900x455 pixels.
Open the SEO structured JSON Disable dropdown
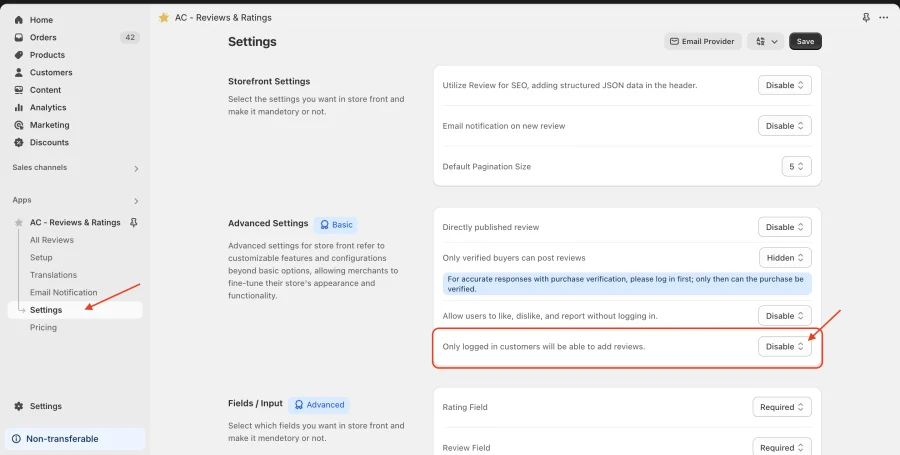tap(785, 85)
